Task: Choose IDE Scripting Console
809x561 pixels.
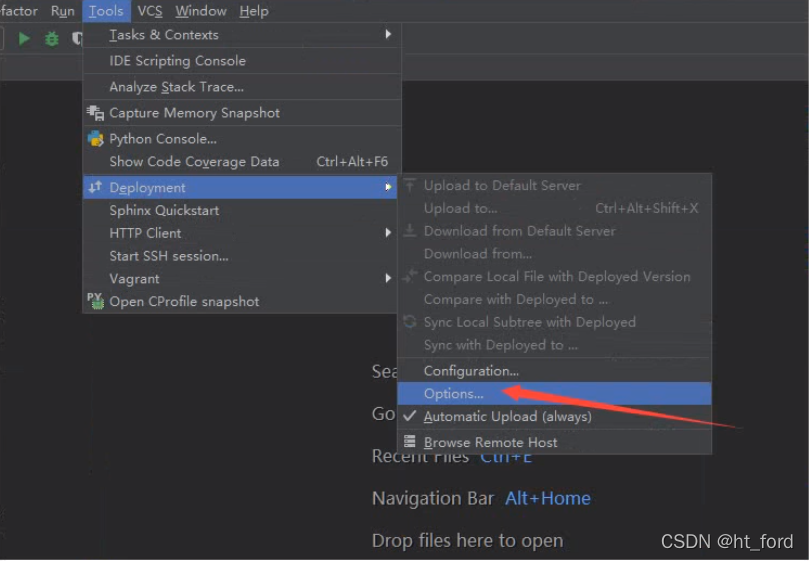Action: point(242,61)
